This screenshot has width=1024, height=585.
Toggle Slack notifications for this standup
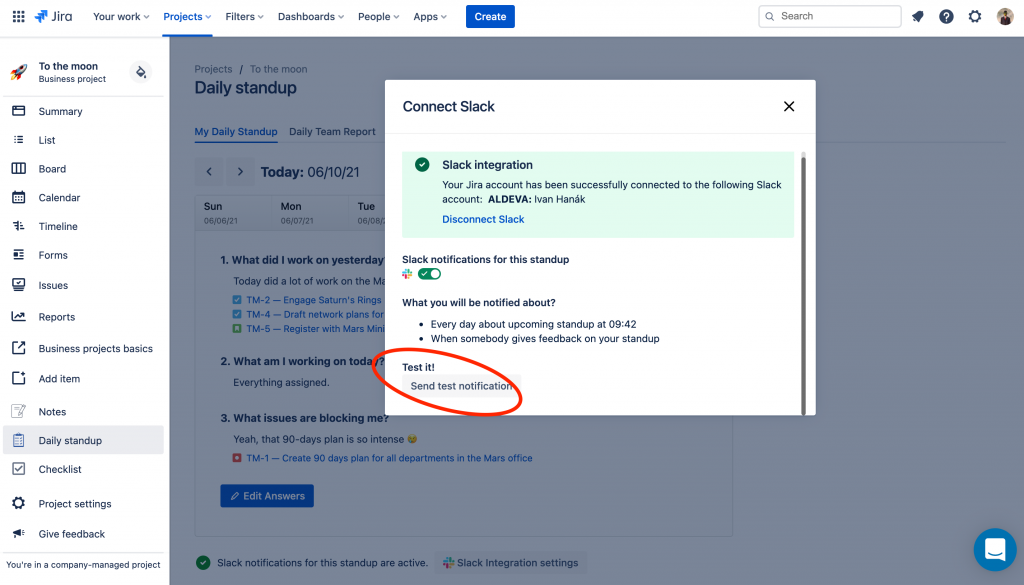430,274
